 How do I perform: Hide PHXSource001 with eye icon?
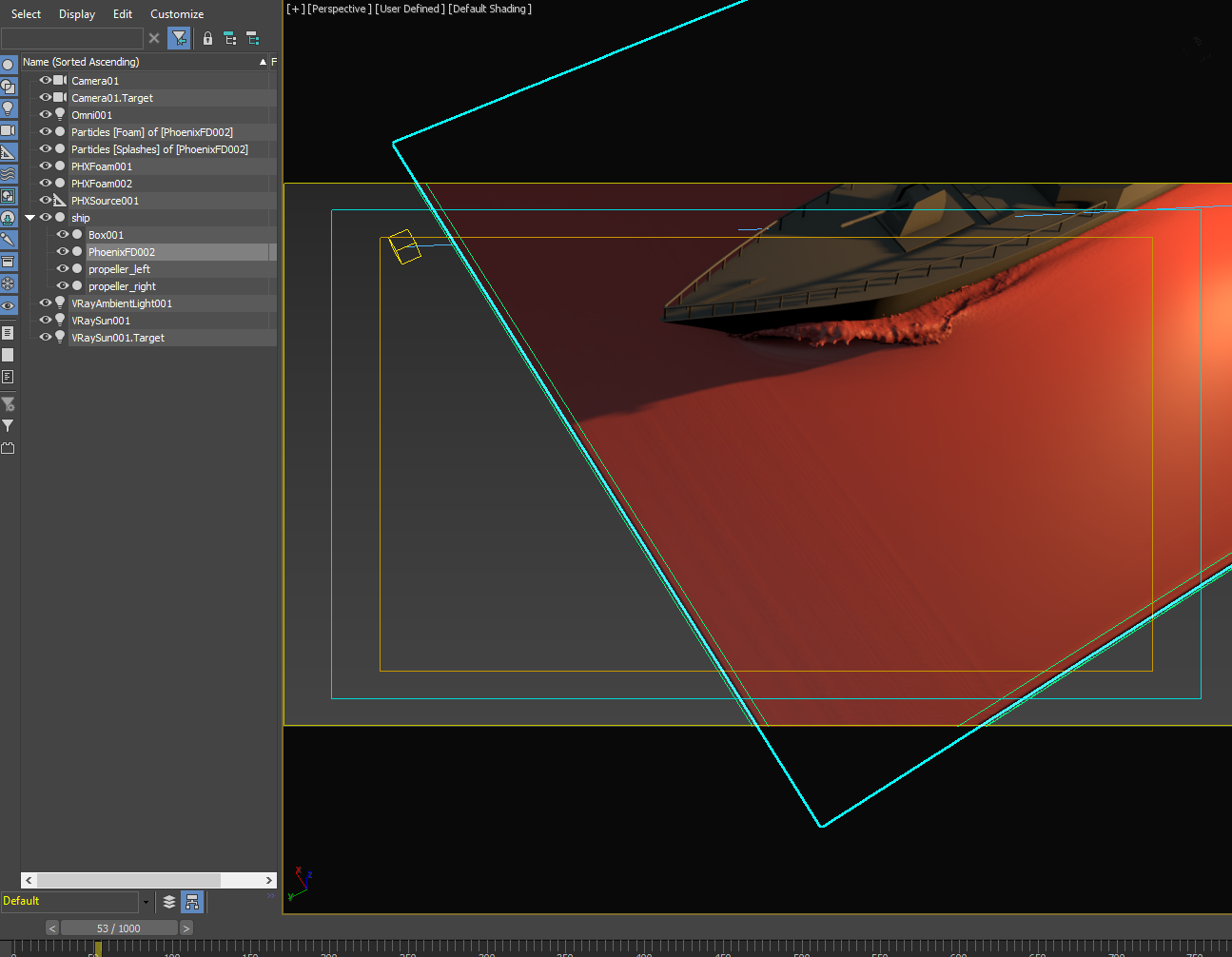pyautogui.click(x=45, y=201)
